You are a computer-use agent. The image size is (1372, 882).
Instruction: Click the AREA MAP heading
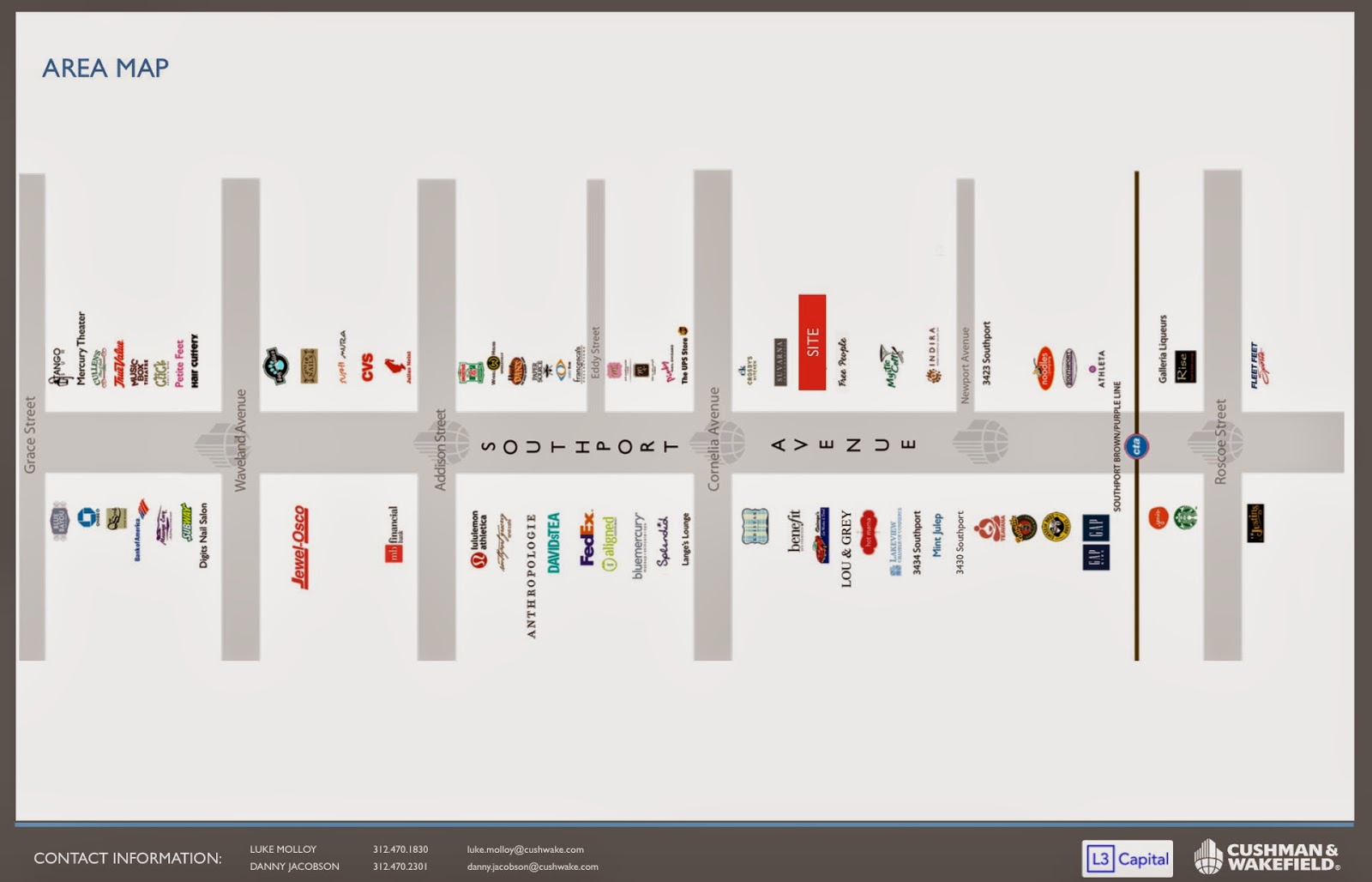point(105,68)
